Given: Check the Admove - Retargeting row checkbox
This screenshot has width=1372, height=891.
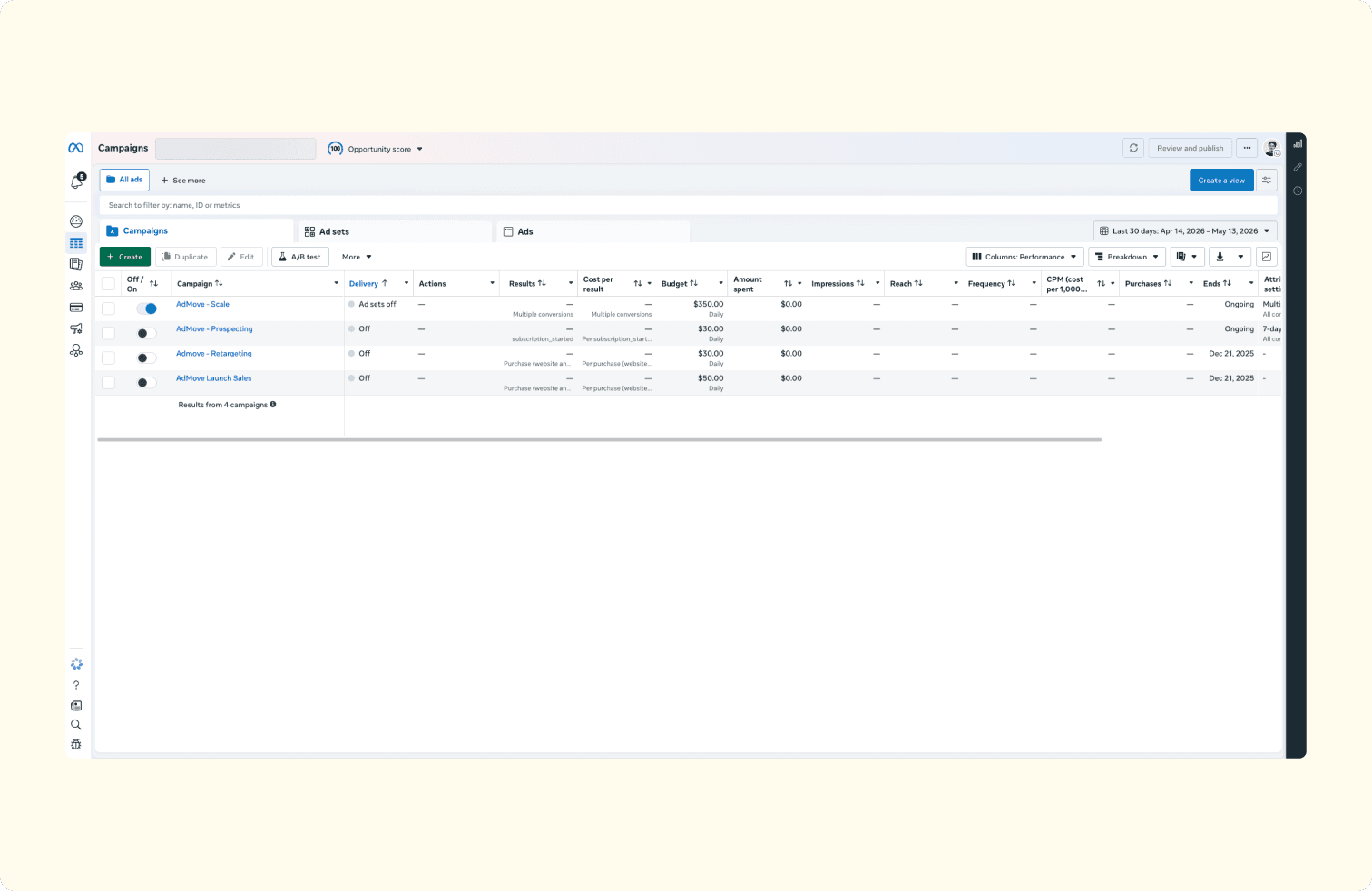Looking at the screenshot, I should coord(108,357).
